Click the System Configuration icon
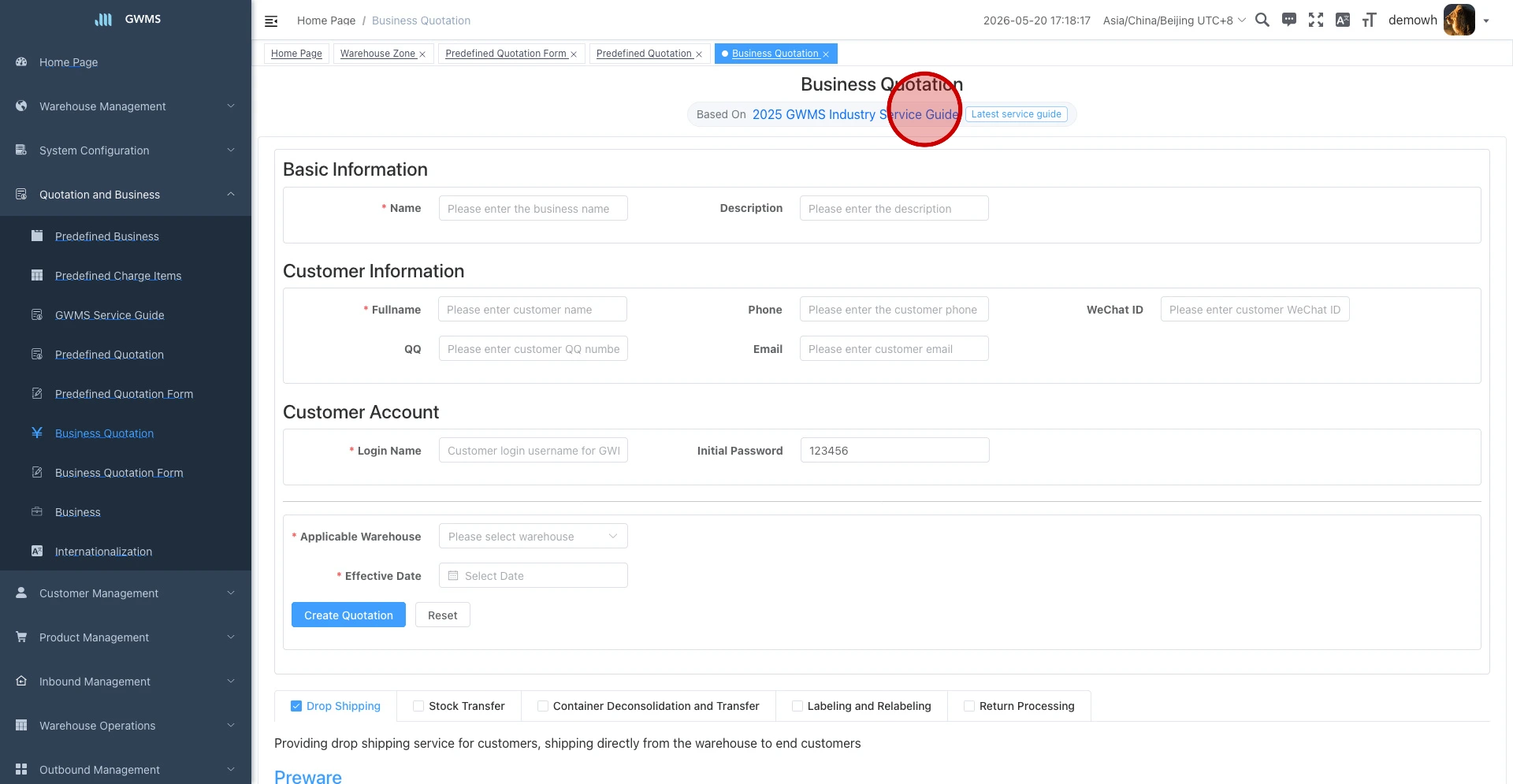 21,150
